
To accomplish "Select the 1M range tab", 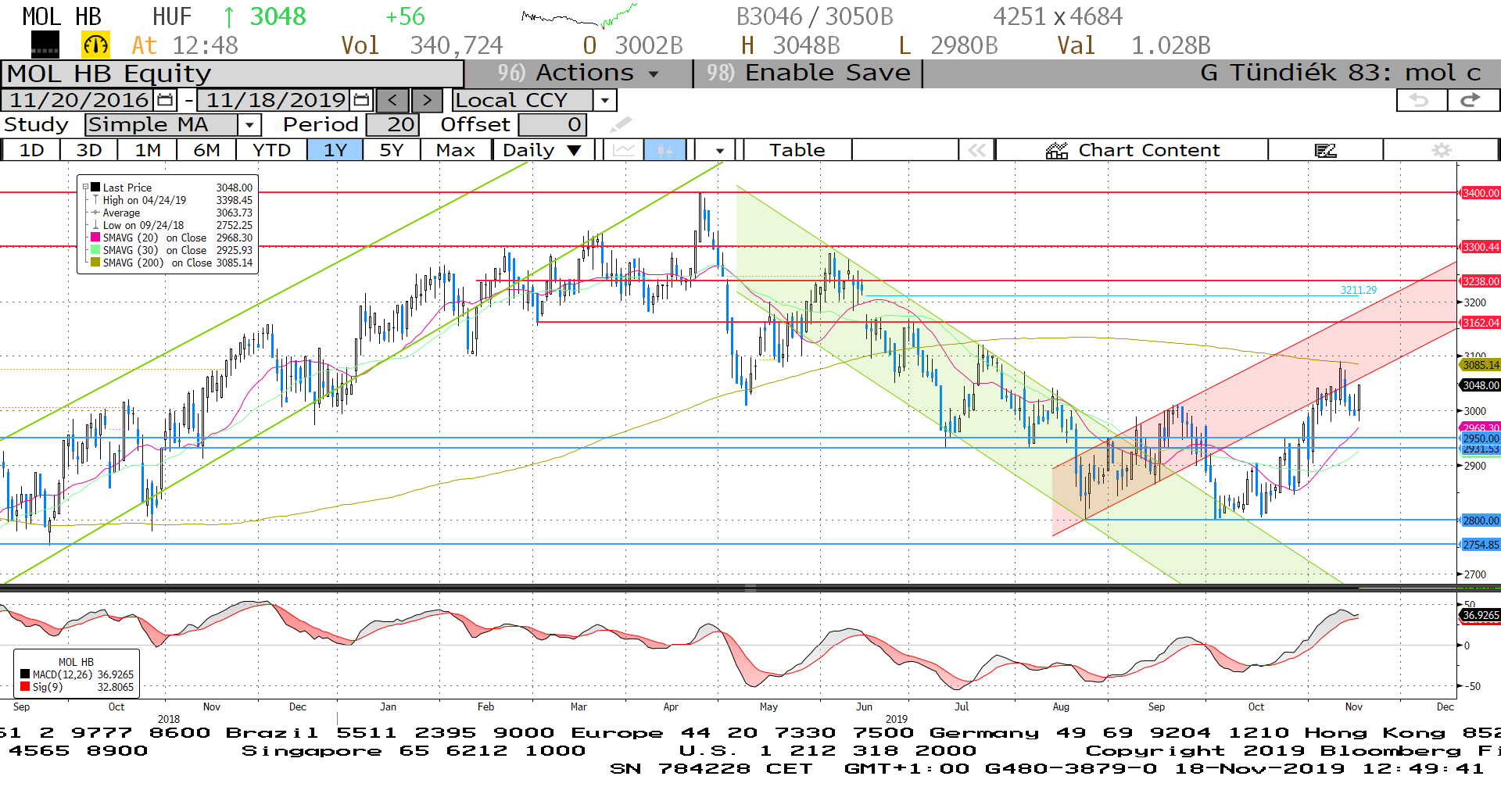I will point(148,150).
